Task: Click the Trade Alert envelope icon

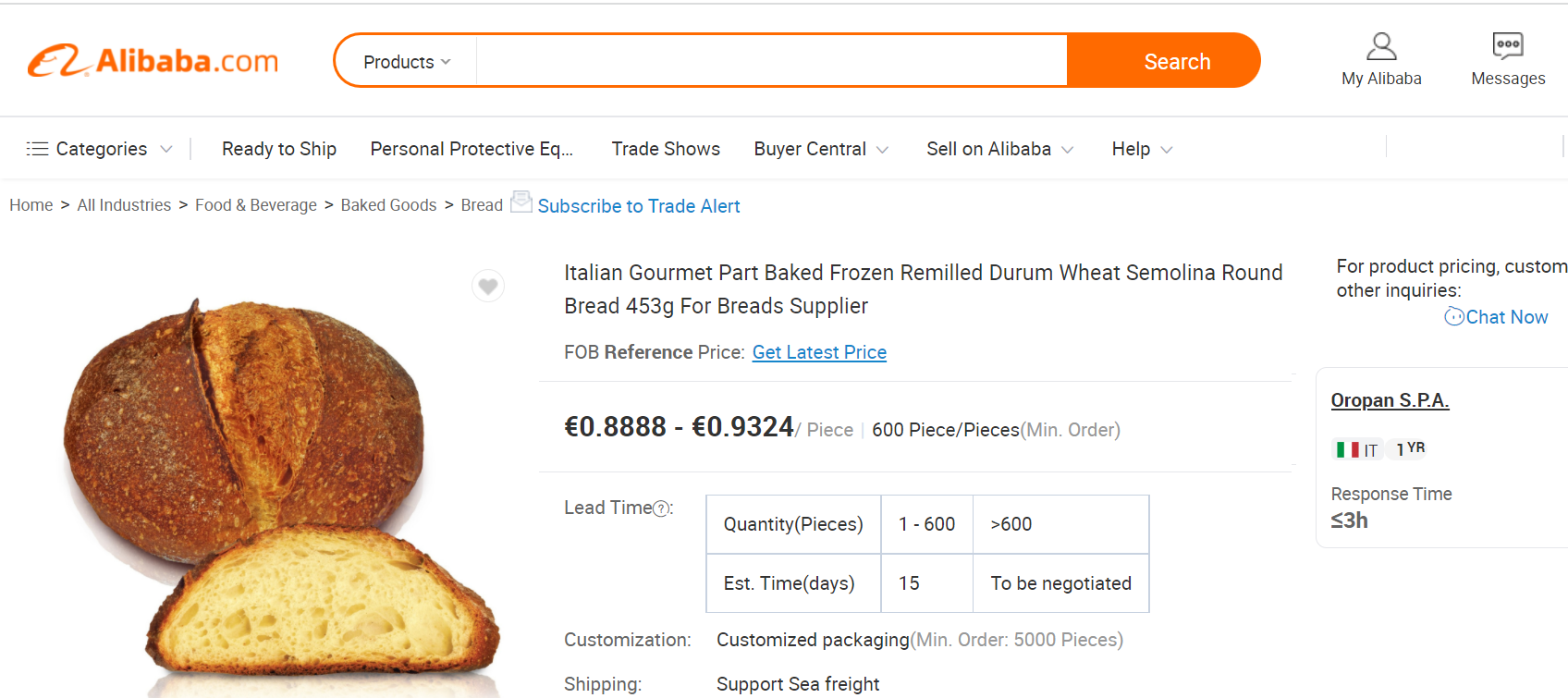Action: [x=521, y=202]
